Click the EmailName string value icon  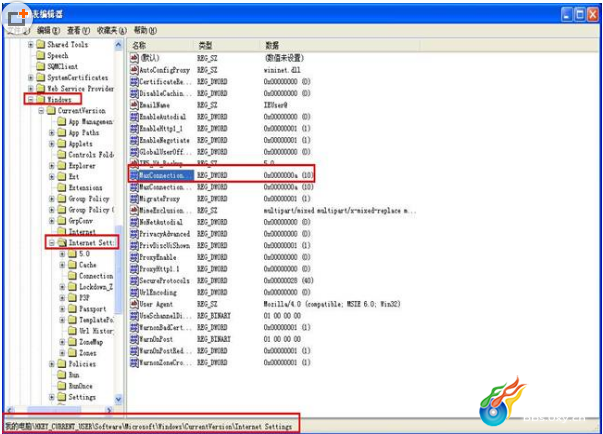click(134, 105)
